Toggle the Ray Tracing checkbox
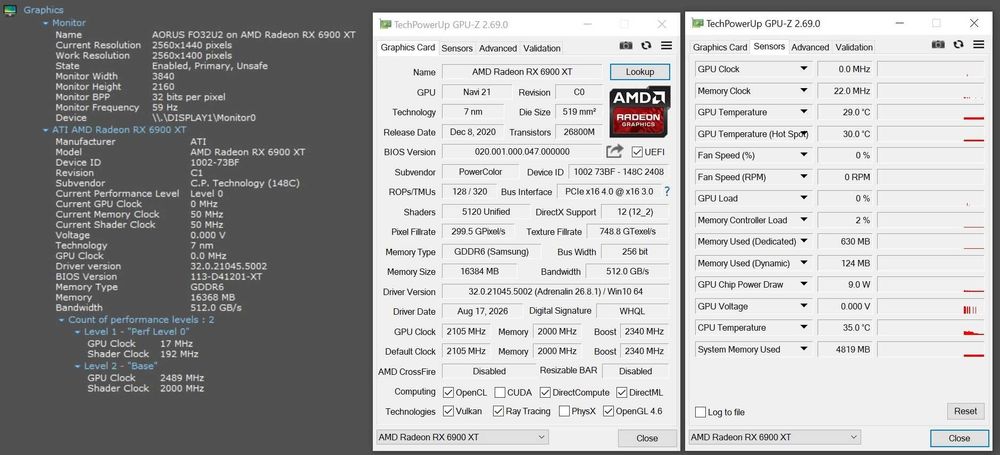 click(498, 412)
